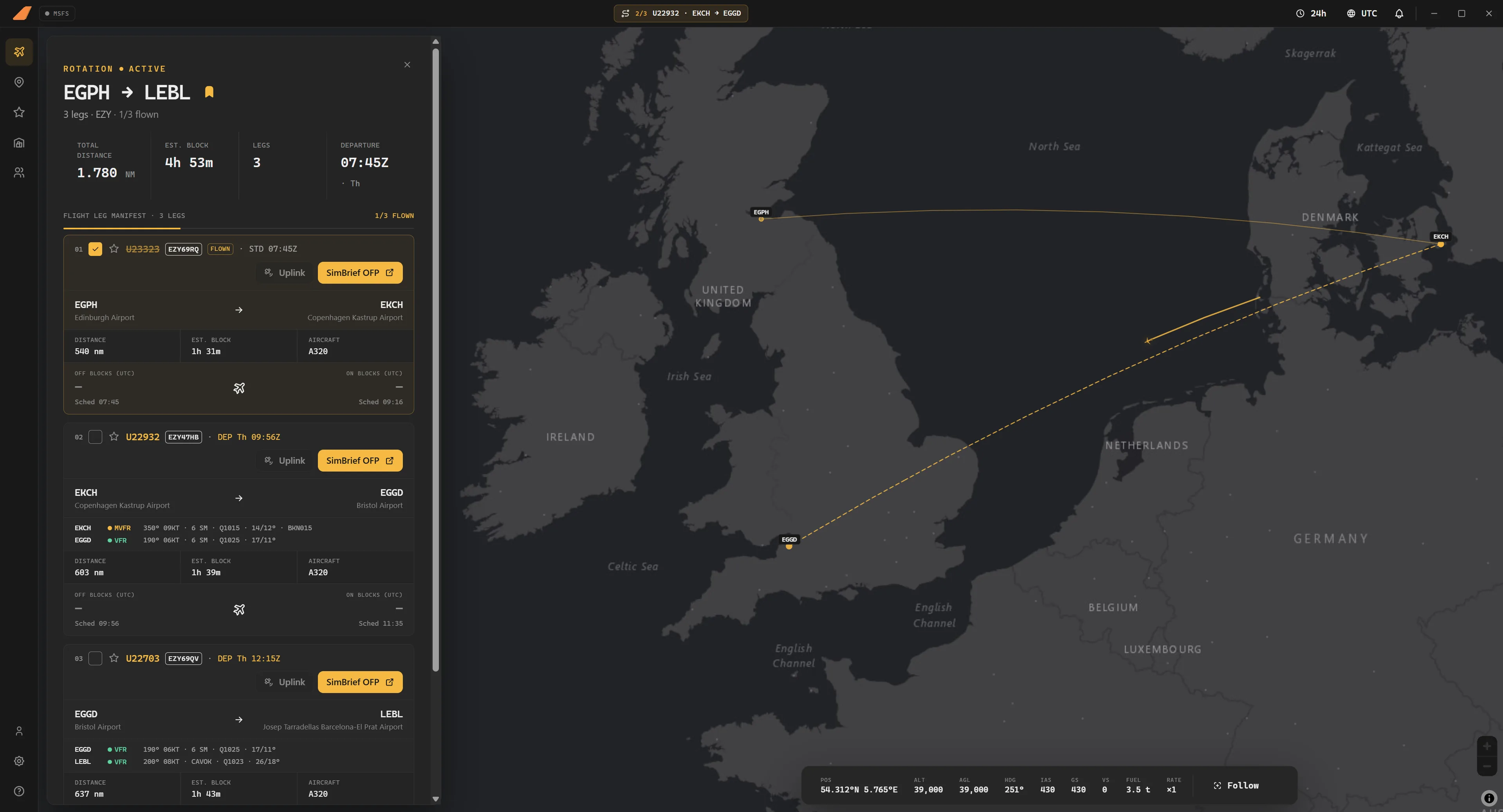1503x812 pixels.
Task: Open SimBrief OFP for leg U23323
Action: (360, 273)
